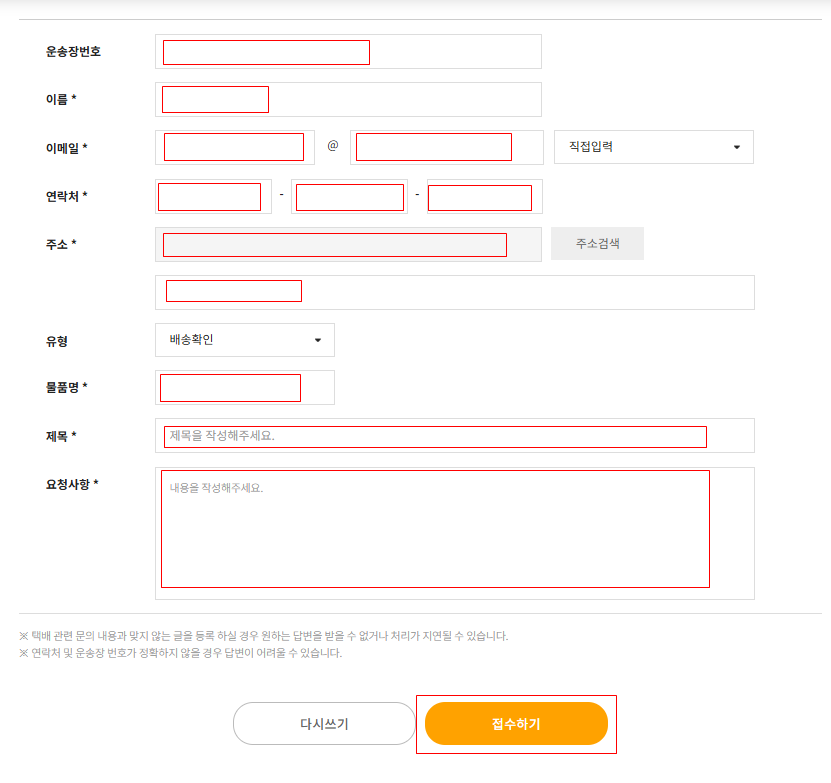Click the last phone number box

(x=480, y=196)
